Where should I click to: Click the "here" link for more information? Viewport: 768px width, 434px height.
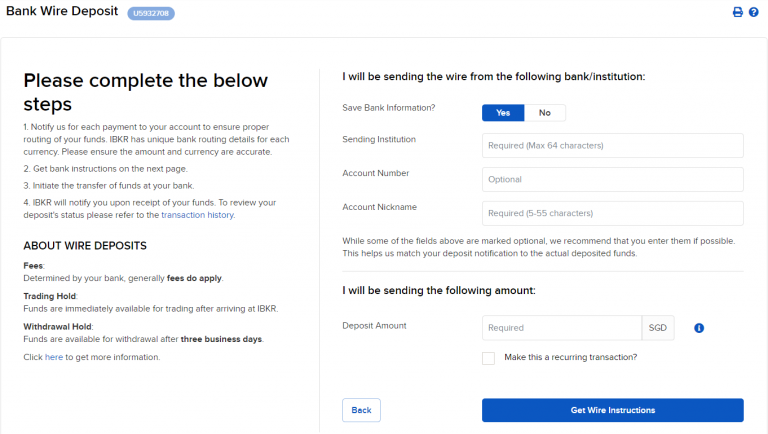tap(53, 357)
